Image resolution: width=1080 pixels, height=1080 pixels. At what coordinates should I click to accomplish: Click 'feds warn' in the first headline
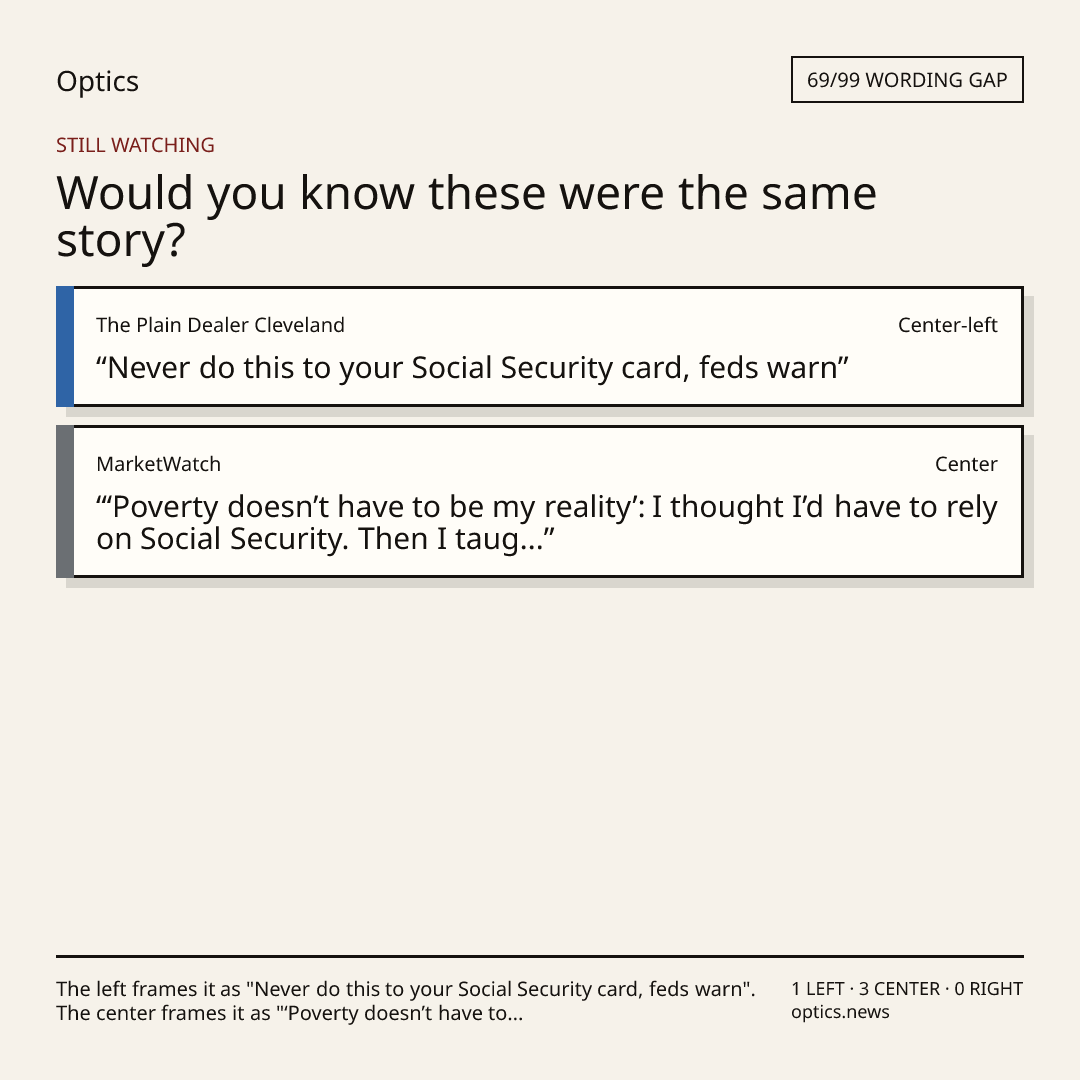pos(773,368)
